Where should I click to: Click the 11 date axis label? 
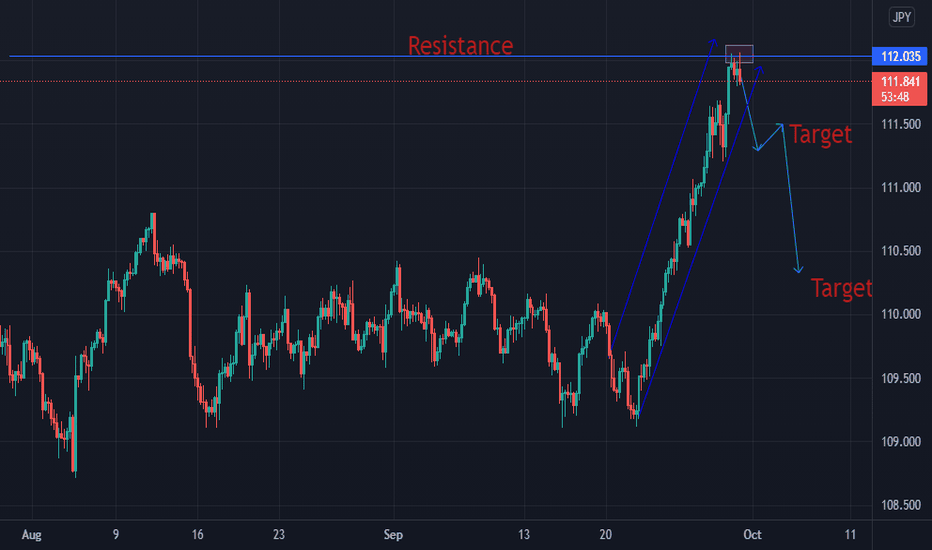(850, 535)
